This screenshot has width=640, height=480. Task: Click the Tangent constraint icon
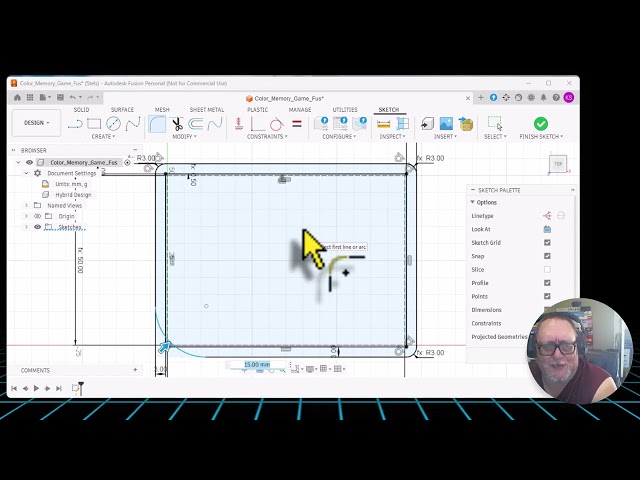[x=277, y=124]
